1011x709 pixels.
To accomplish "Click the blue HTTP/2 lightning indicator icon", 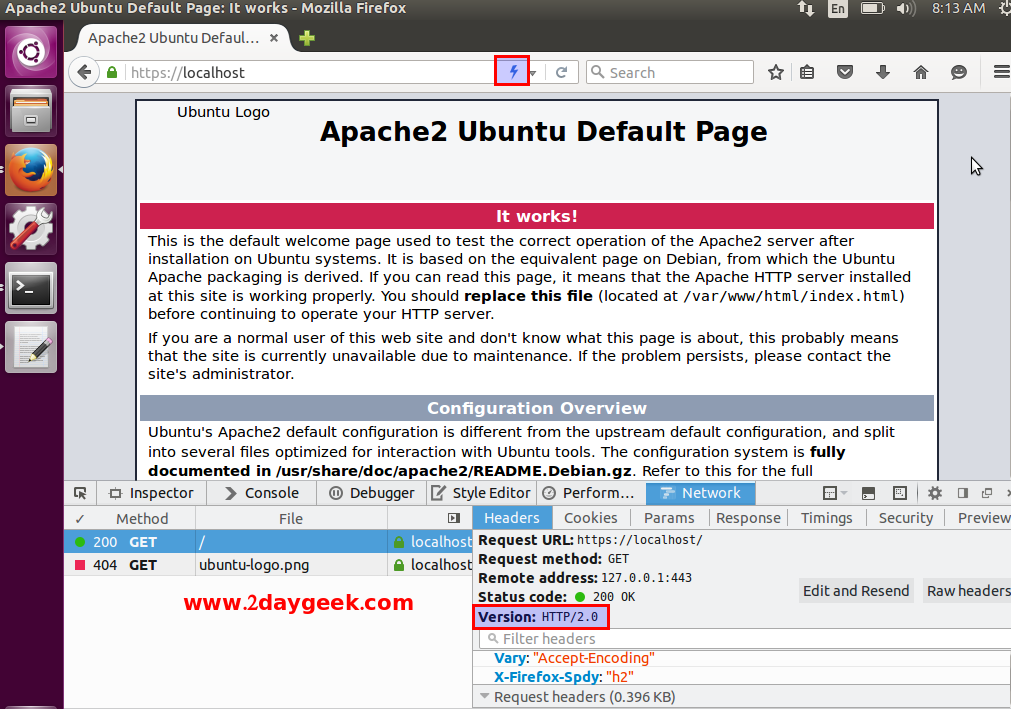I will pyautogui.click(x=513, y=72).
